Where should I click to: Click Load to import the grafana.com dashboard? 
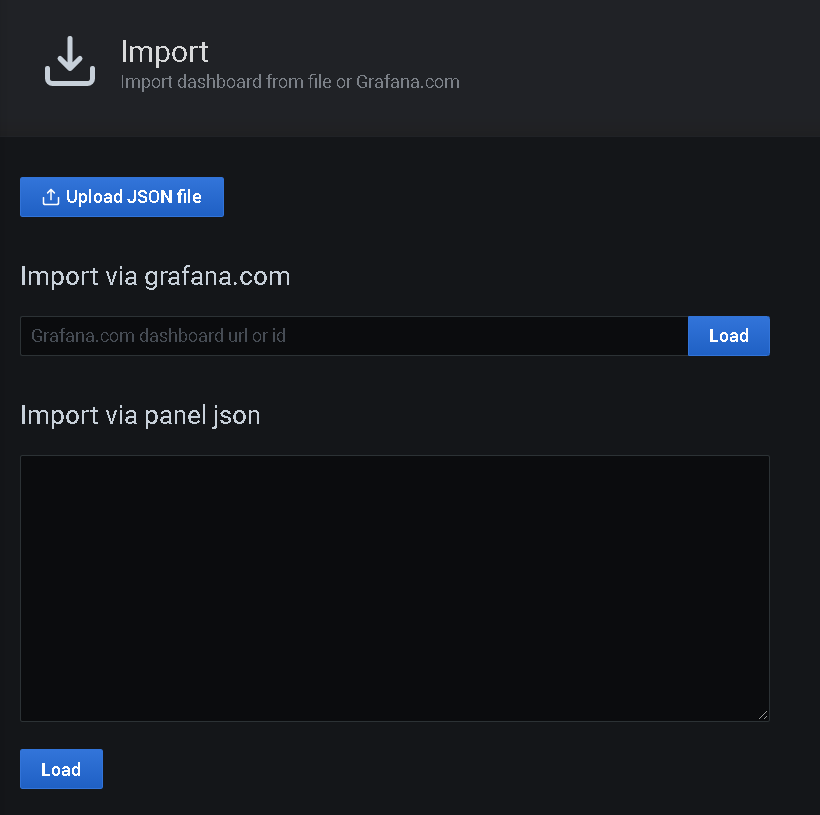coord(728,335)
